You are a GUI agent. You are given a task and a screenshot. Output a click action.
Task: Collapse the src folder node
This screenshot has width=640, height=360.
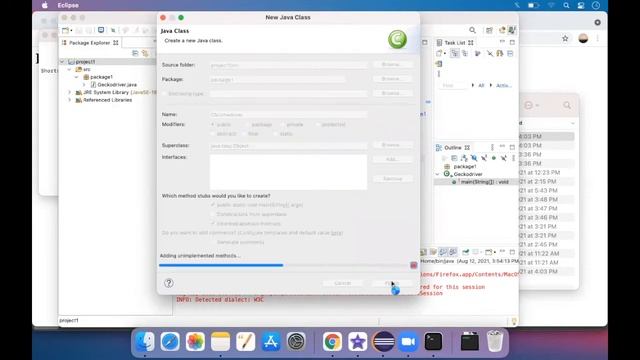click(70, 69)
